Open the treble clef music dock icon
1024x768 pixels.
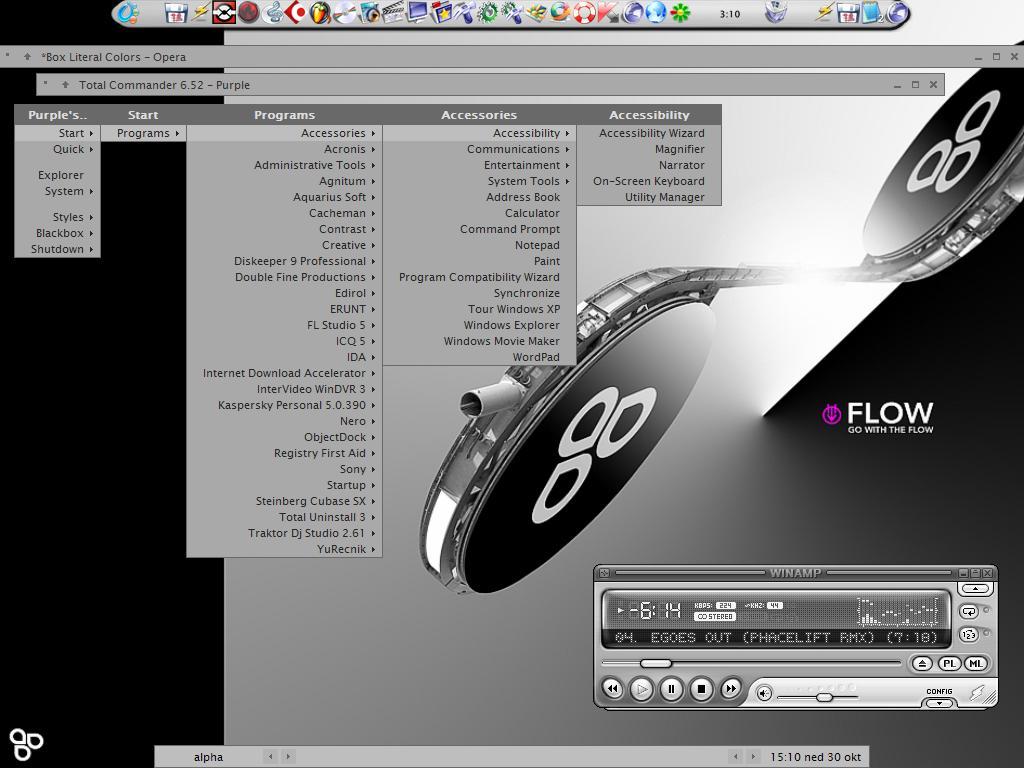[x=272, y=13]
